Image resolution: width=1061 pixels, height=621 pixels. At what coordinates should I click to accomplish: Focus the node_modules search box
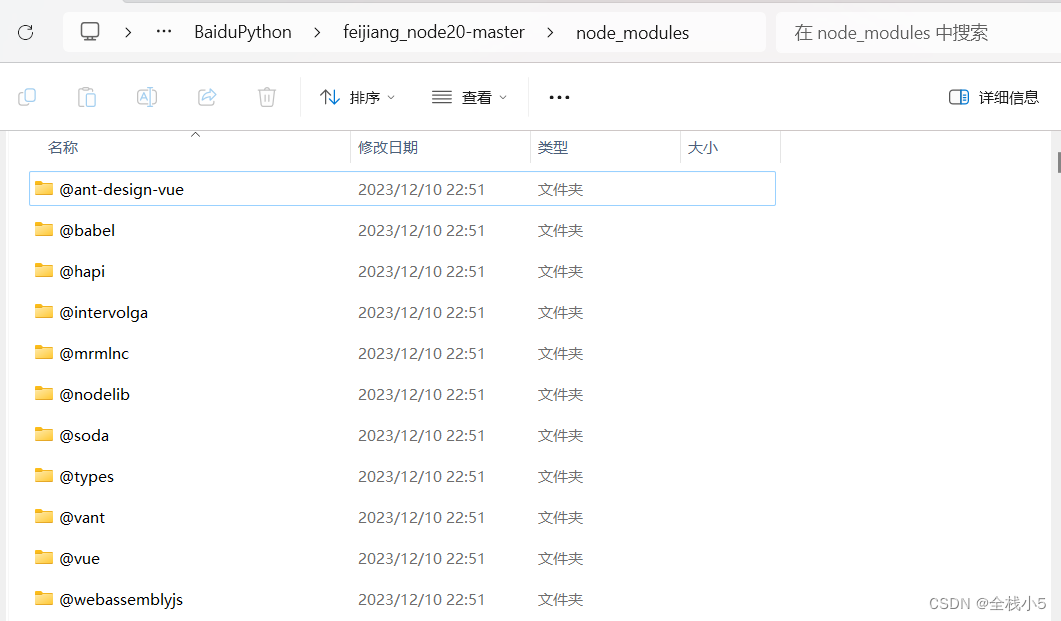point(918,32)
